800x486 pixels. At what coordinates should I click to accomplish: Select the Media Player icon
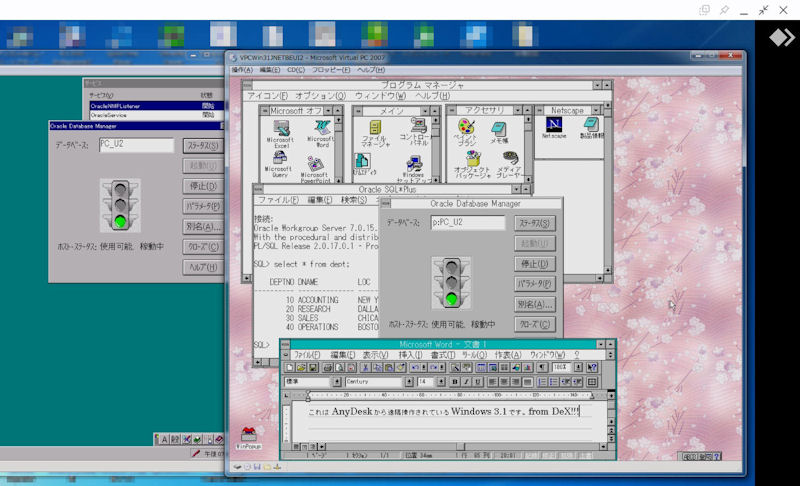[x=510, y=158]
